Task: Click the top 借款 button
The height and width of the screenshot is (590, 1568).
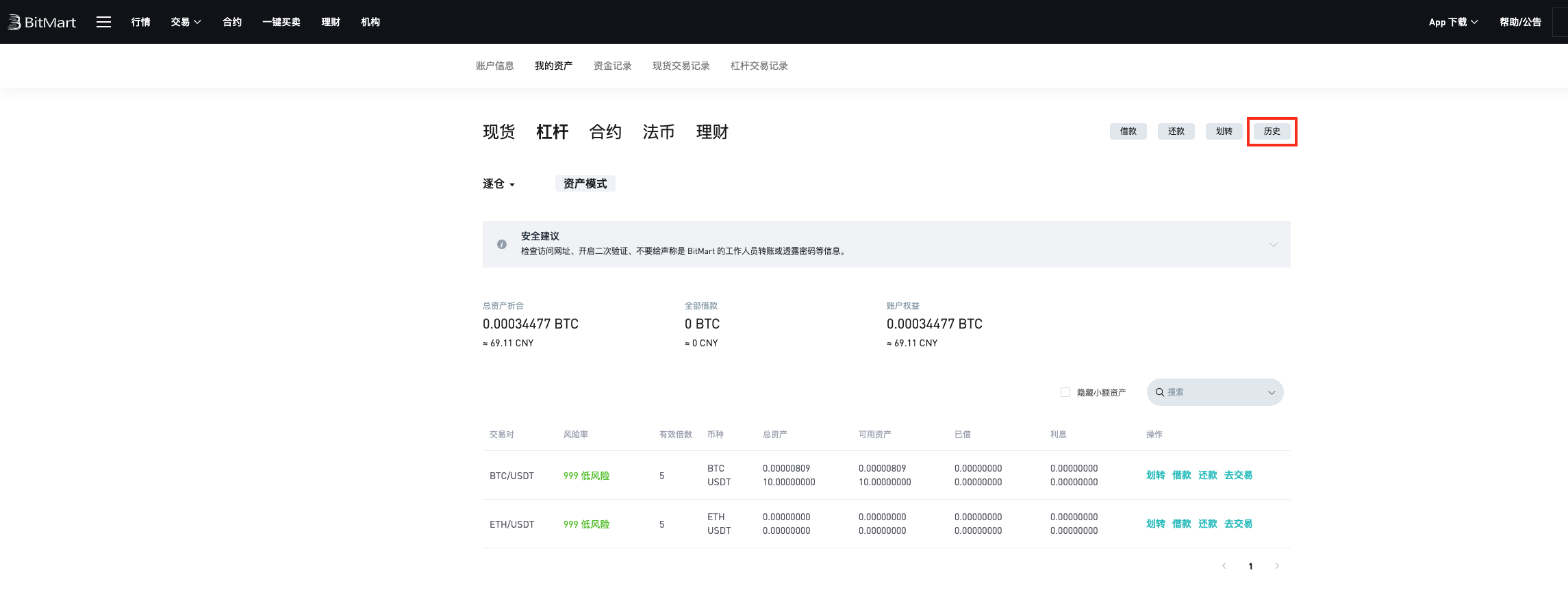Action: point(1128,131)
